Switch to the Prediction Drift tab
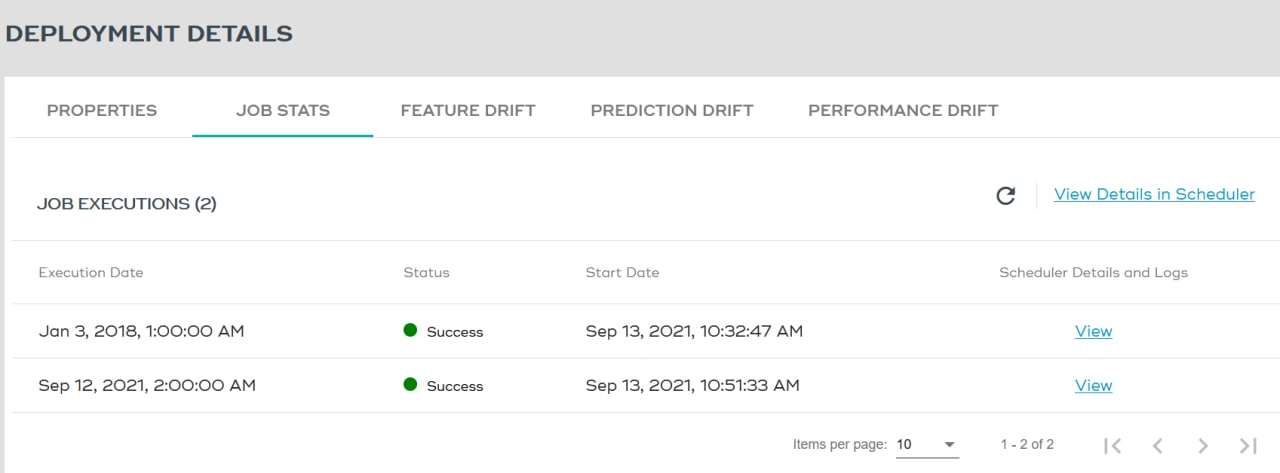Screen dimensions: 1280x473 (x=672, y=110)
